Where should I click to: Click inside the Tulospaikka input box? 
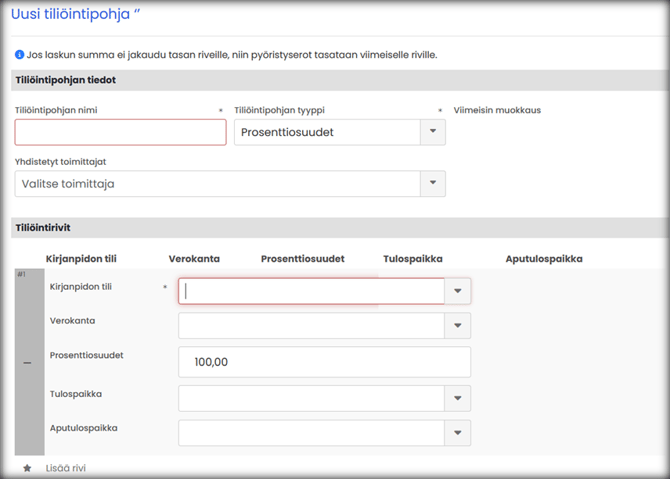click(310, 399)
